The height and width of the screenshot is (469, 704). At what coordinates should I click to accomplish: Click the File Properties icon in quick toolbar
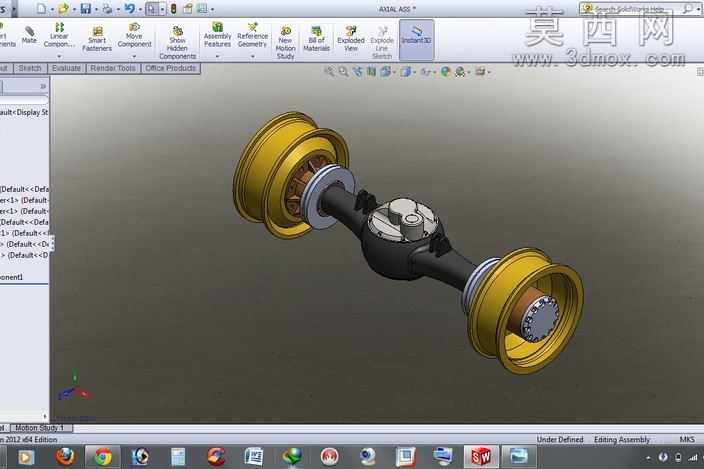pyautogui.click(x=188, y=9)
